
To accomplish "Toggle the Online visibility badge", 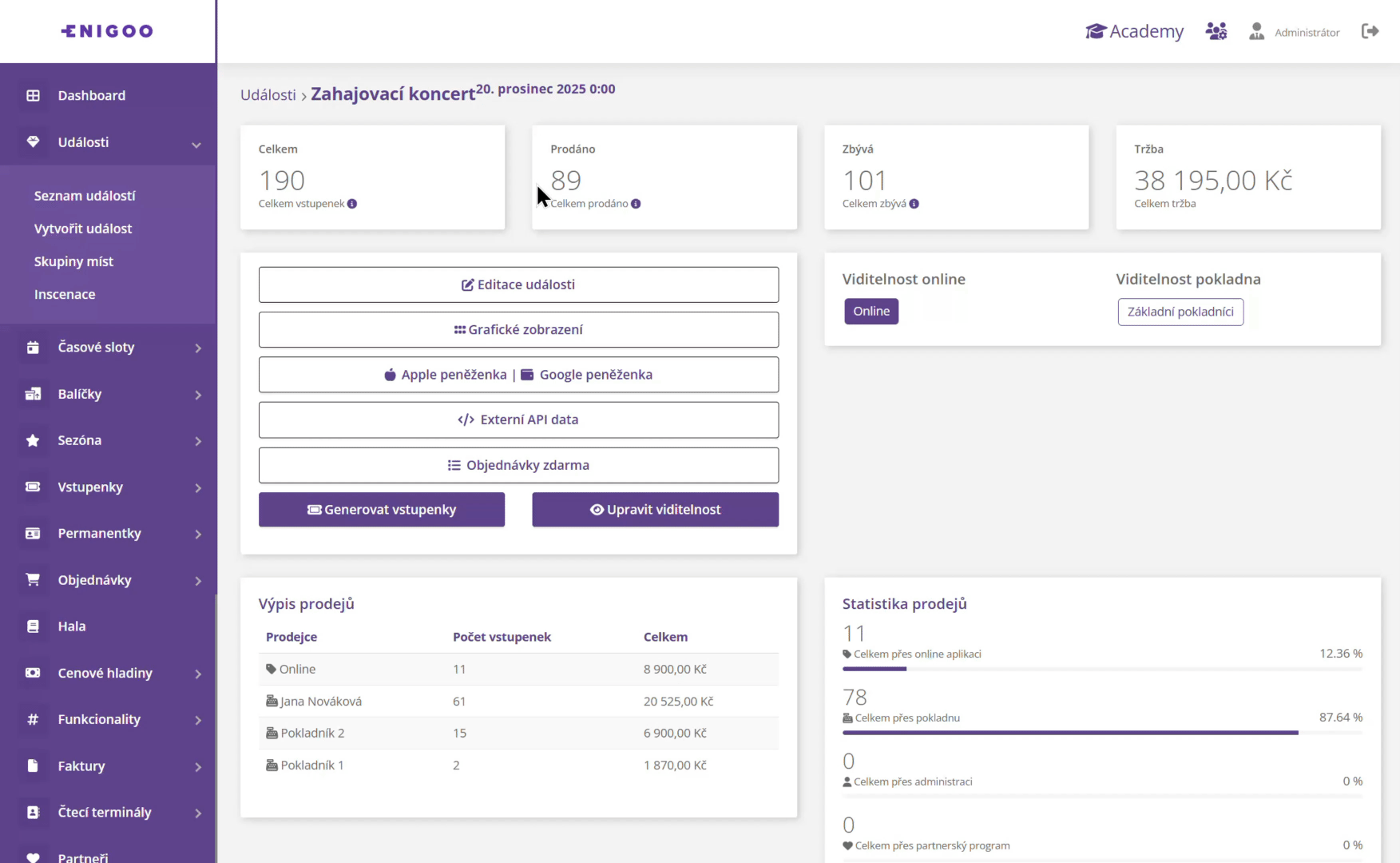I will point(871,312).
